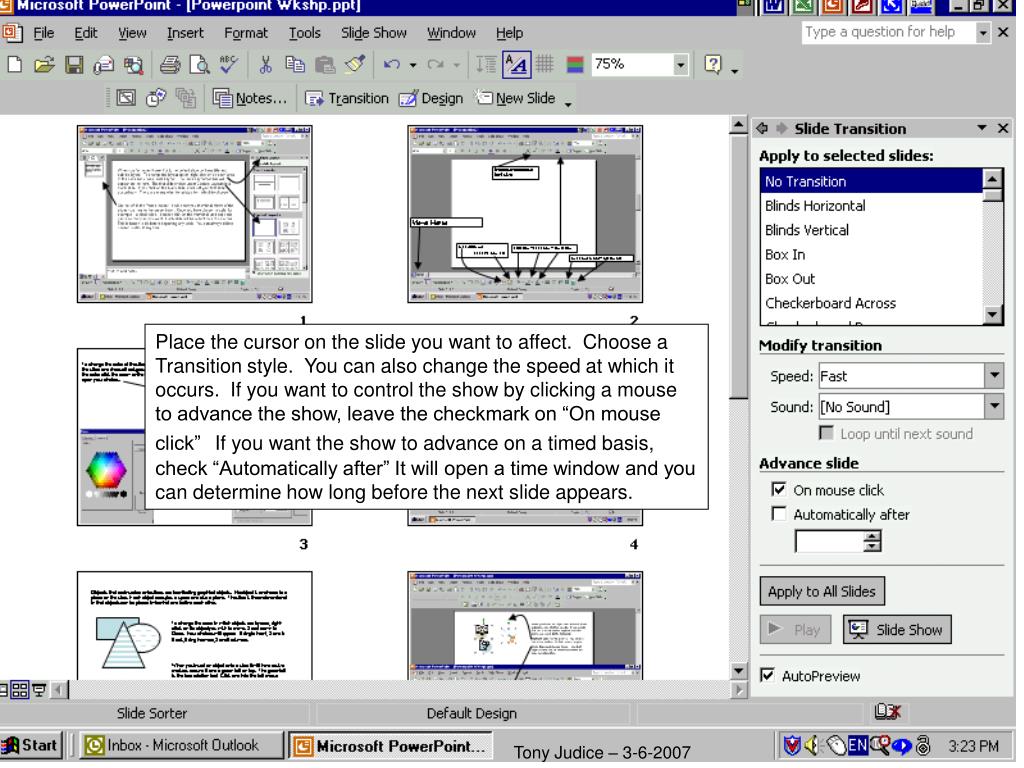This screenshot has width=1024, height=768.
Task: Open an existing file icon
Action: click(x=44, y=65)
